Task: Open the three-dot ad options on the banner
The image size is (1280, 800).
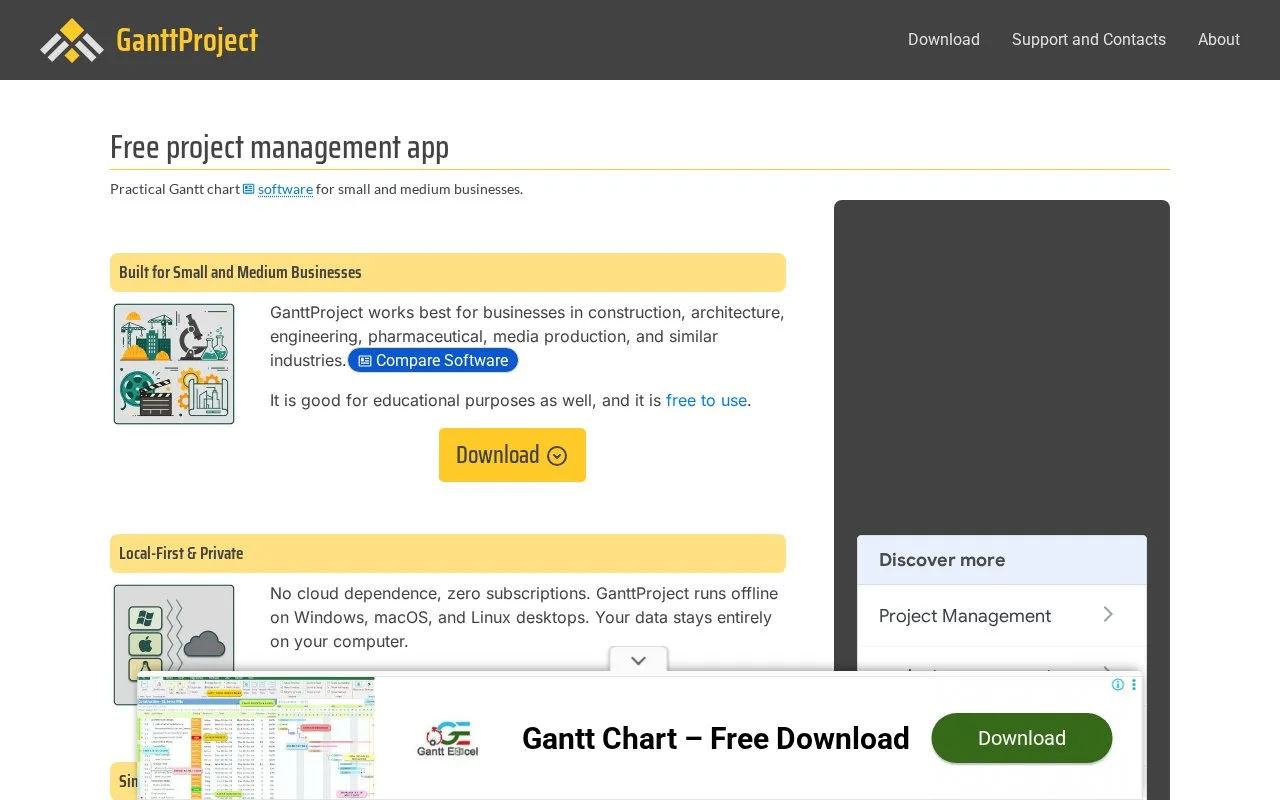Action: [x=1134, y=685]
